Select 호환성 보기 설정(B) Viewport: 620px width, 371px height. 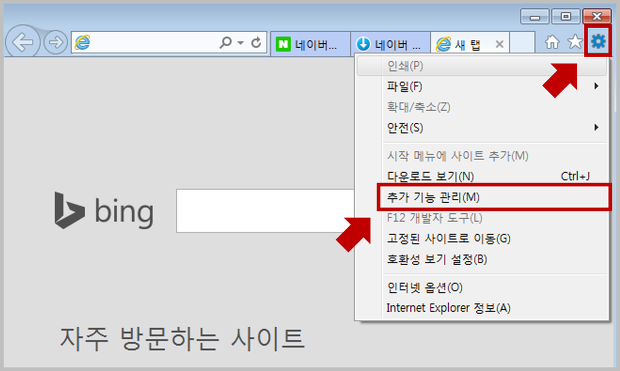point(482,259)
